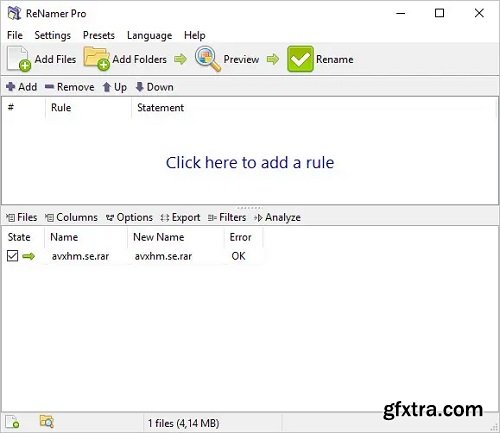Click 'Click here to add a rule' link
The image size is (500, 433).
coord(250,163)
